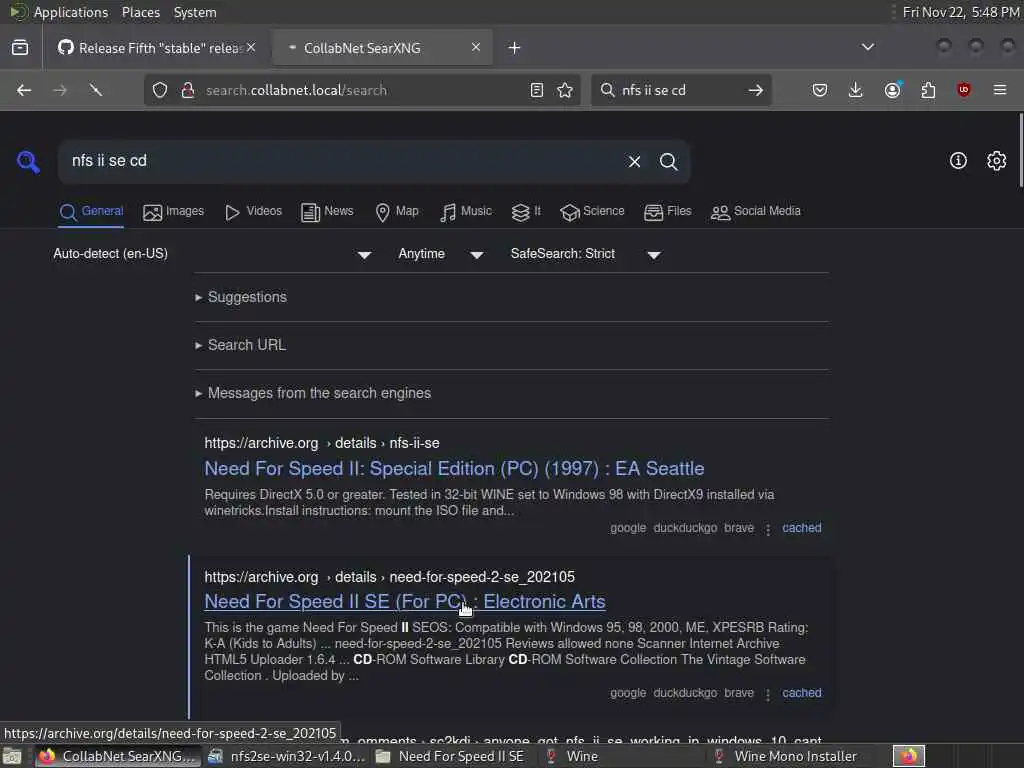Viewport: 1024px width, 768px height.
Task: Open the SafeSearch Strict dropdown
Action: pos(586,254)
